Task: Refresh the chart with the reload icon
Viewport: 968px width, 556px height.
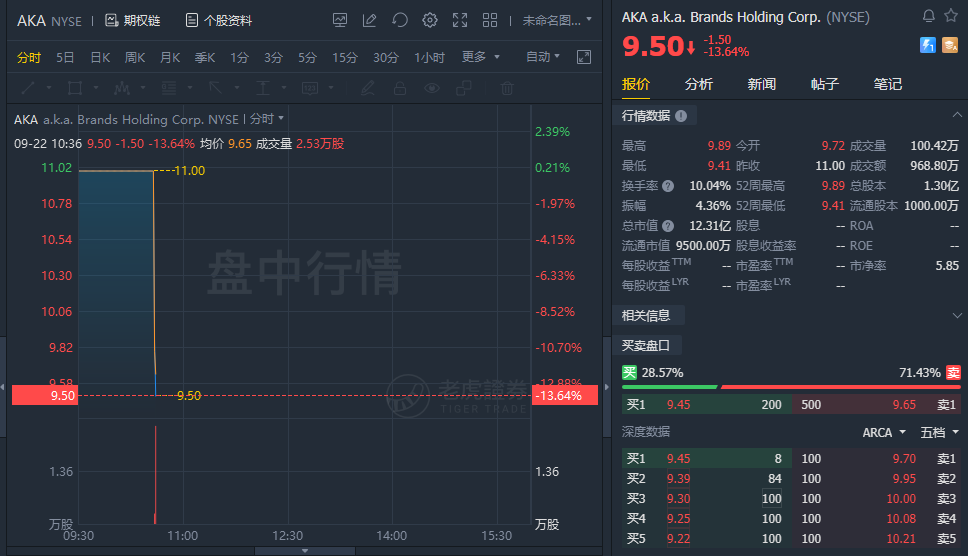Action: click(x=399, y=20)
